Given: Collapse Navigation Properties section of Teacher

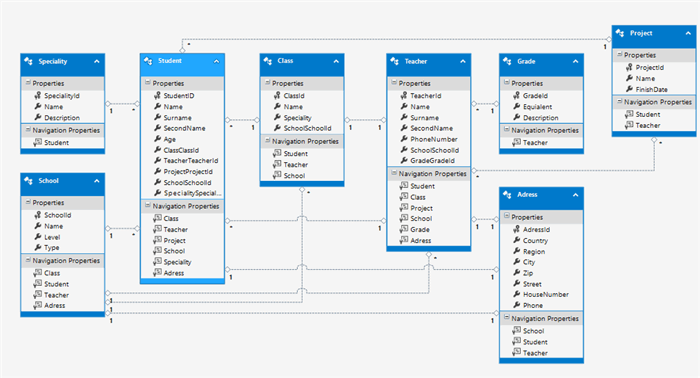Looking at the screenshot, I should click(x=394, y=173).
